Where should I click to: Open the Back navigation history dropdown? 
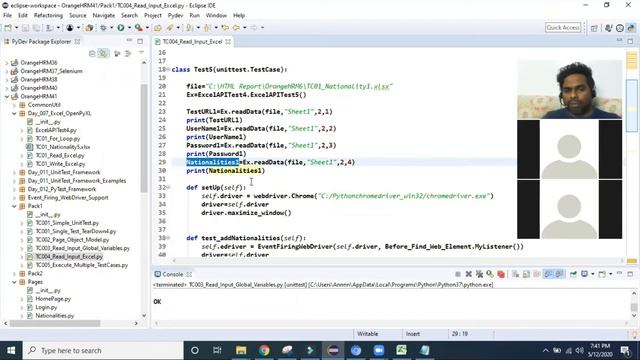coord(244,28)
